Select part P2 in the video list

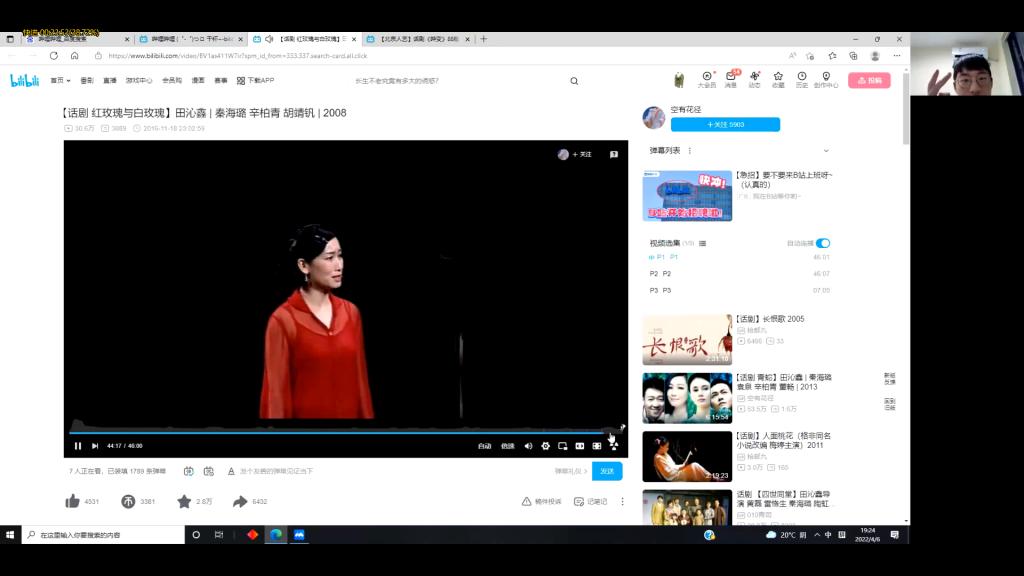tap(739, 274)
